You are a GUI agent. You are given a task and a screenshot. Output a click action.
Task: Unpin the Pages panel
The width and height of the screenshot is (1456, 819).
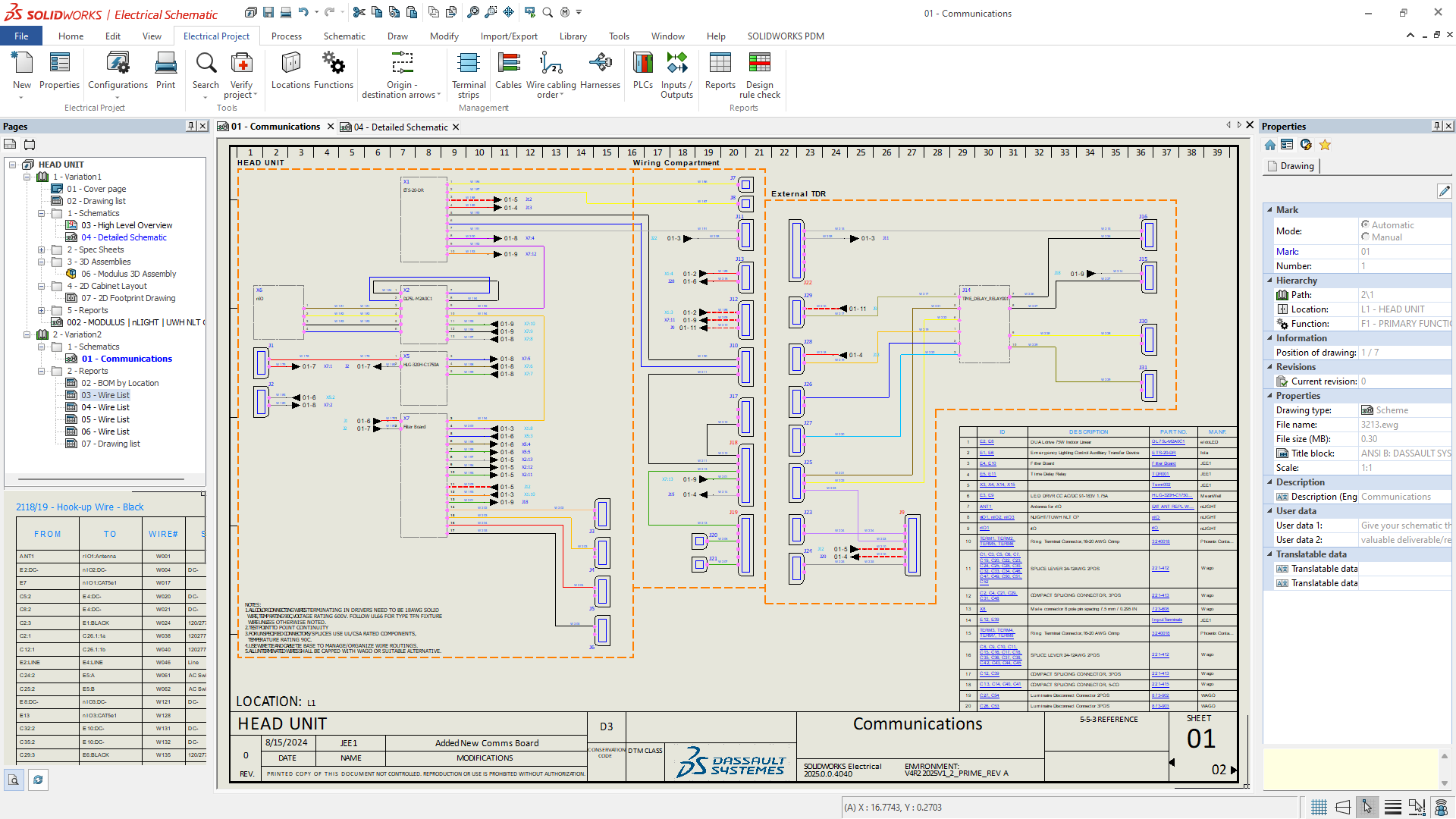point(190,126)
